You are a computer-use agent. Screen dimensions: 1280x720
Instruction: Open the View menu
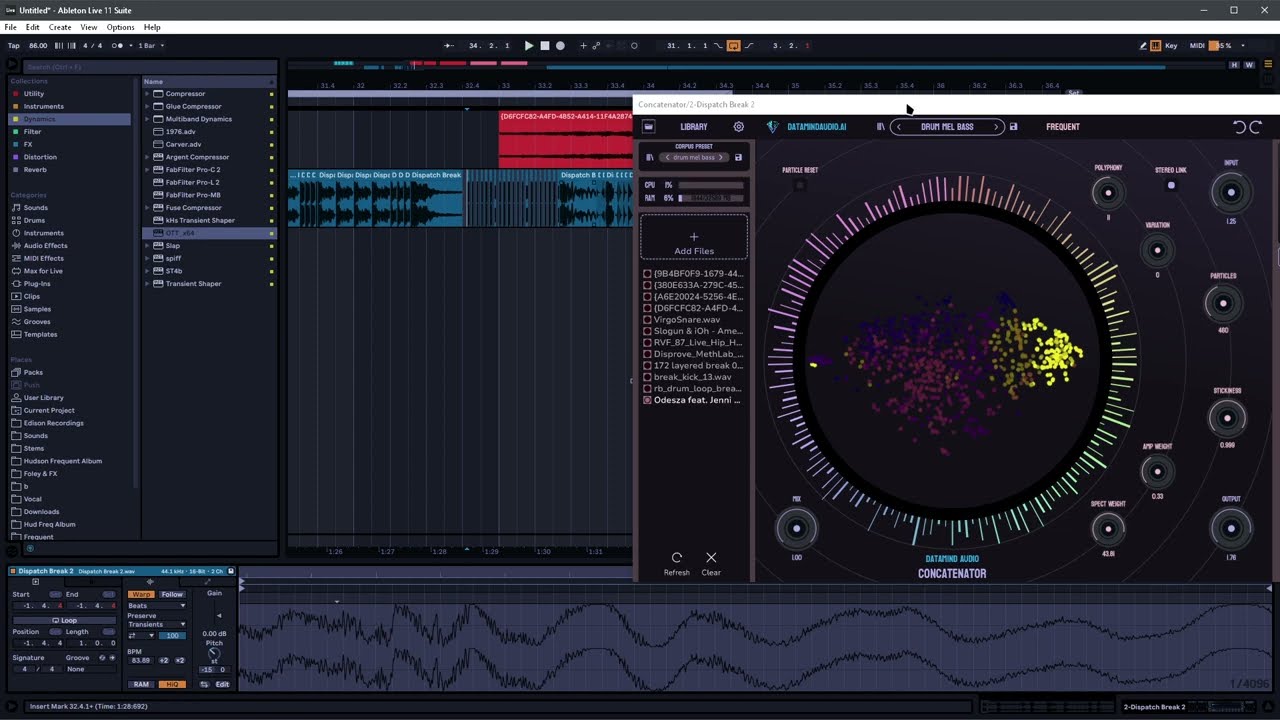pyautogui.click(x=89, y=27)
